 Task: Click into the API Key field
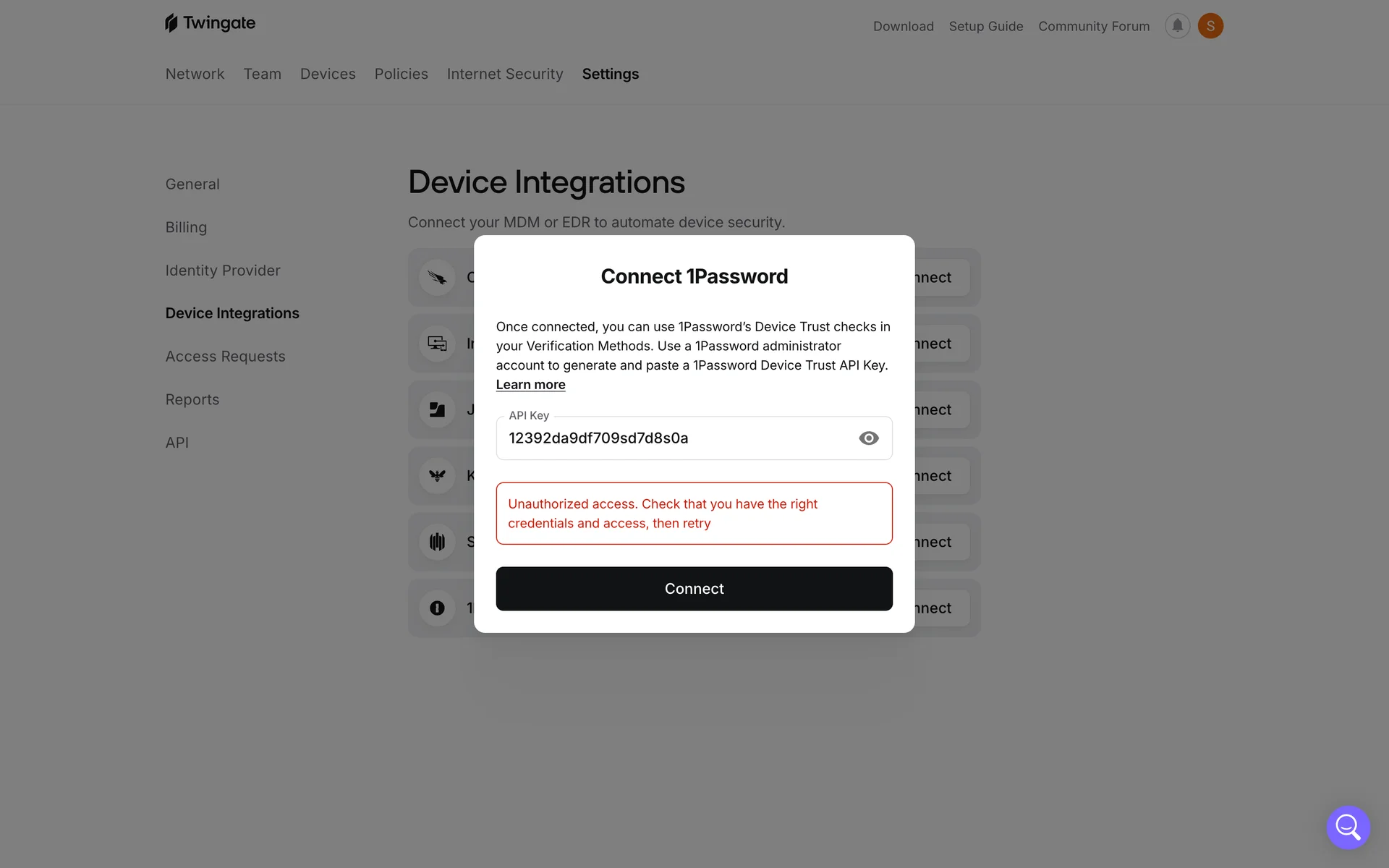673,438
